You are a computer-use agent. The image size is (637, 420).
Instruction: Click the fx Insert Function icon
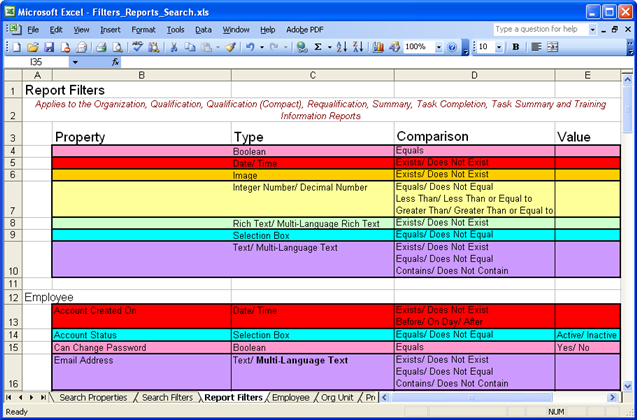click(x=115, y=62)
